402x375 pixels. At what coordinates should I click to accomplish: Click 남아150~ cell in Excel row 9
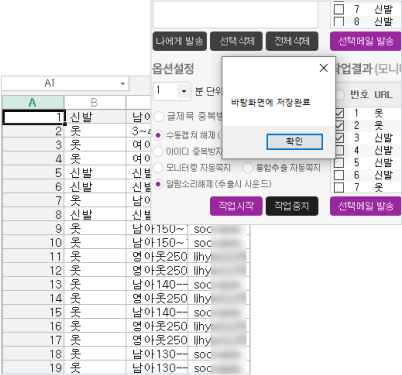157,229
